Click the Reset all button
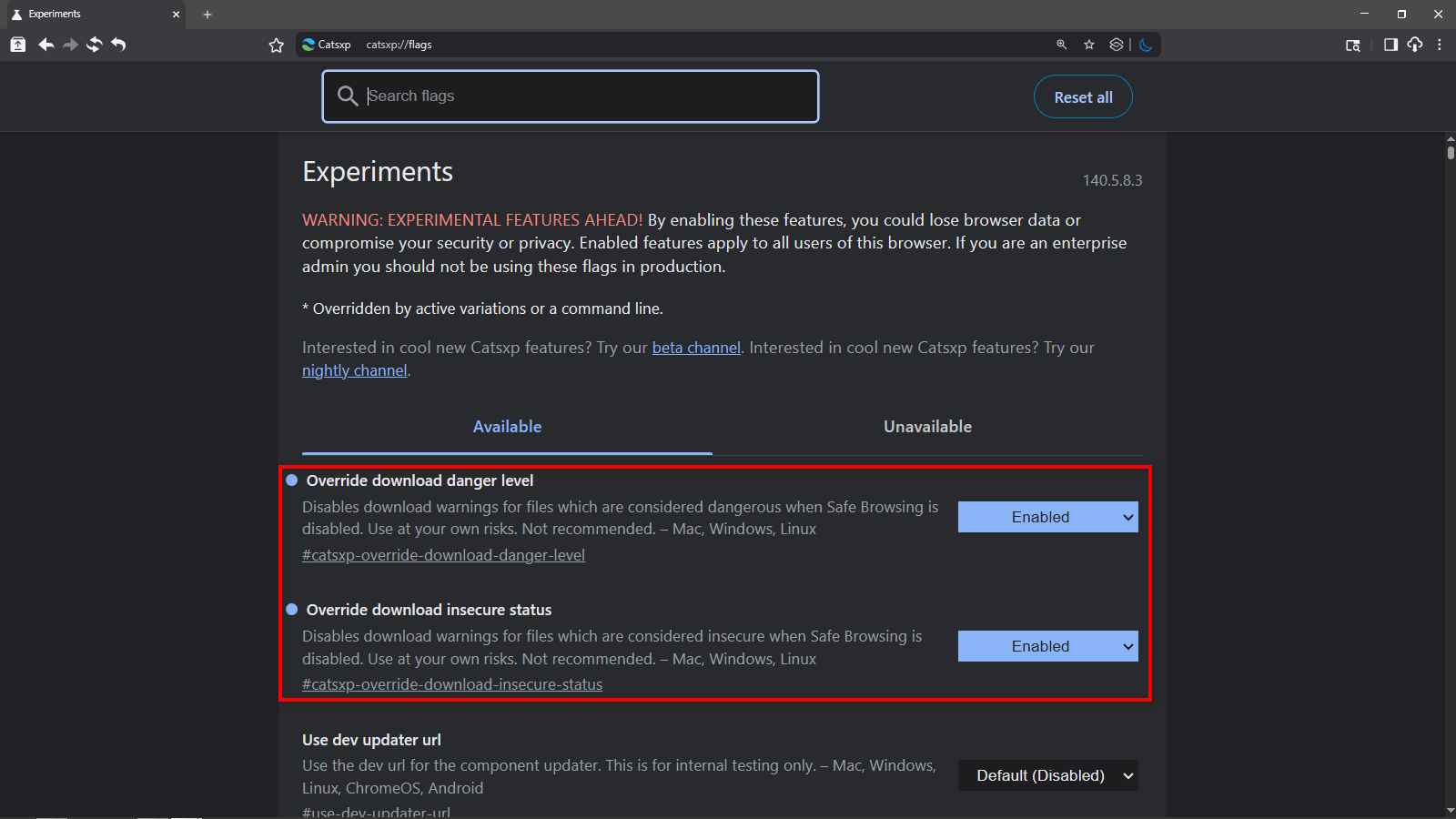 point(1083,97)
